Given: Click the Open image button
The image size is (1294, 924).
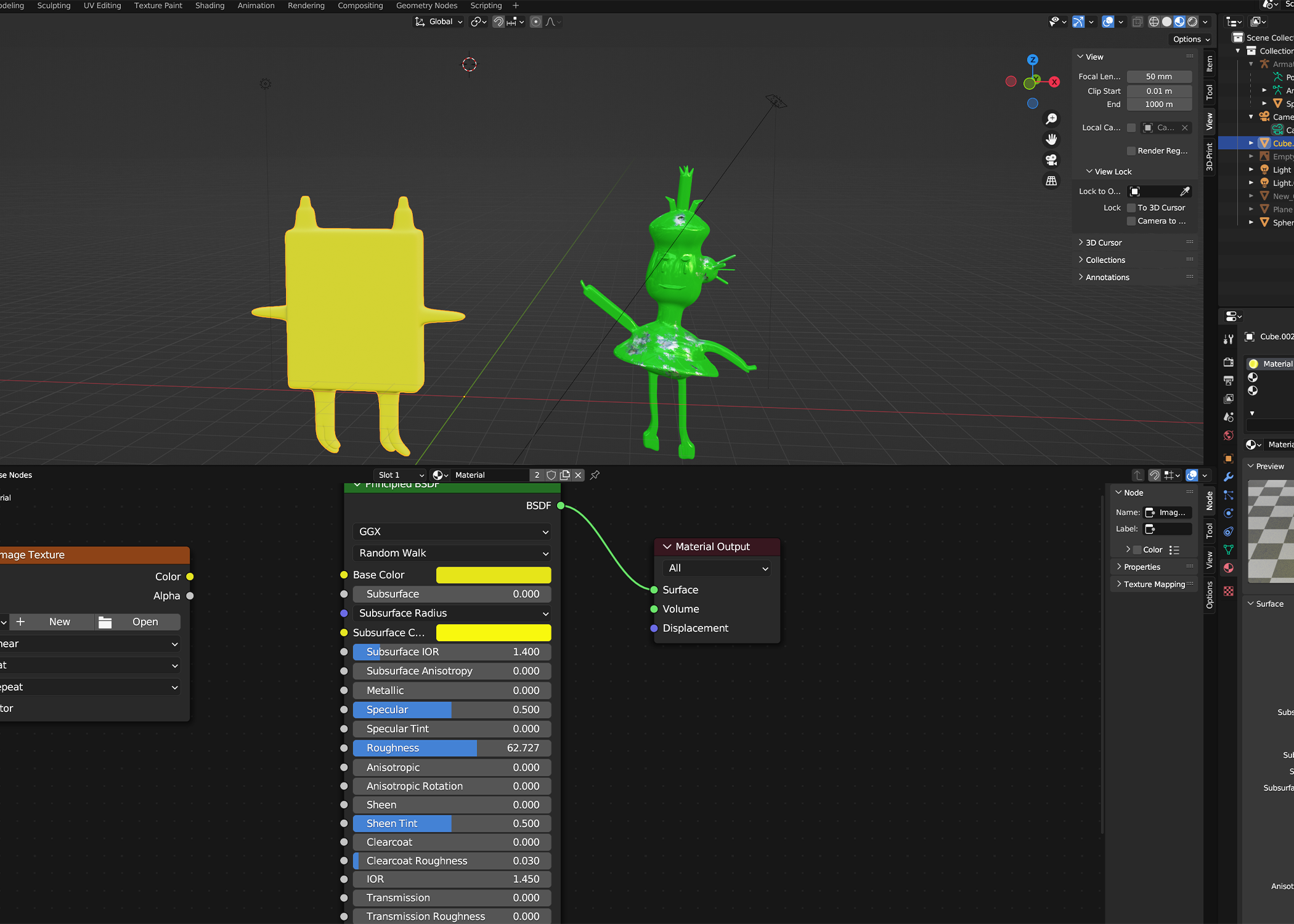Looking at the screenshot, I should [138, 622].
